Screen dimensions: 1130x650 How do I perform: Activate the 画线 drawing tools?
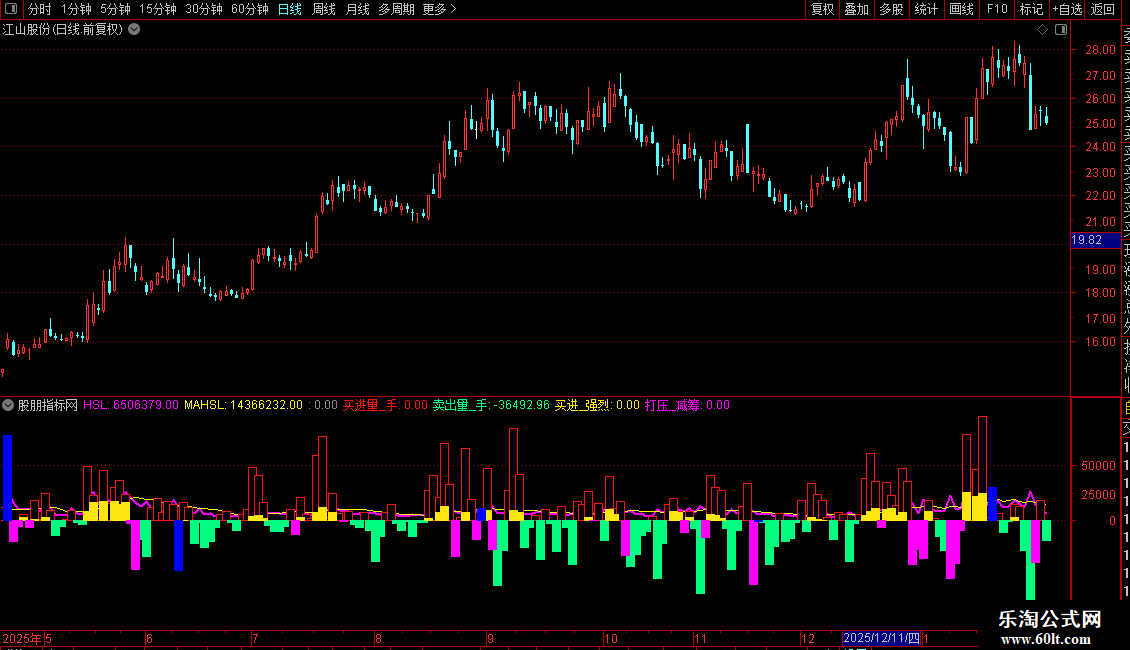[x=961, y=9]
